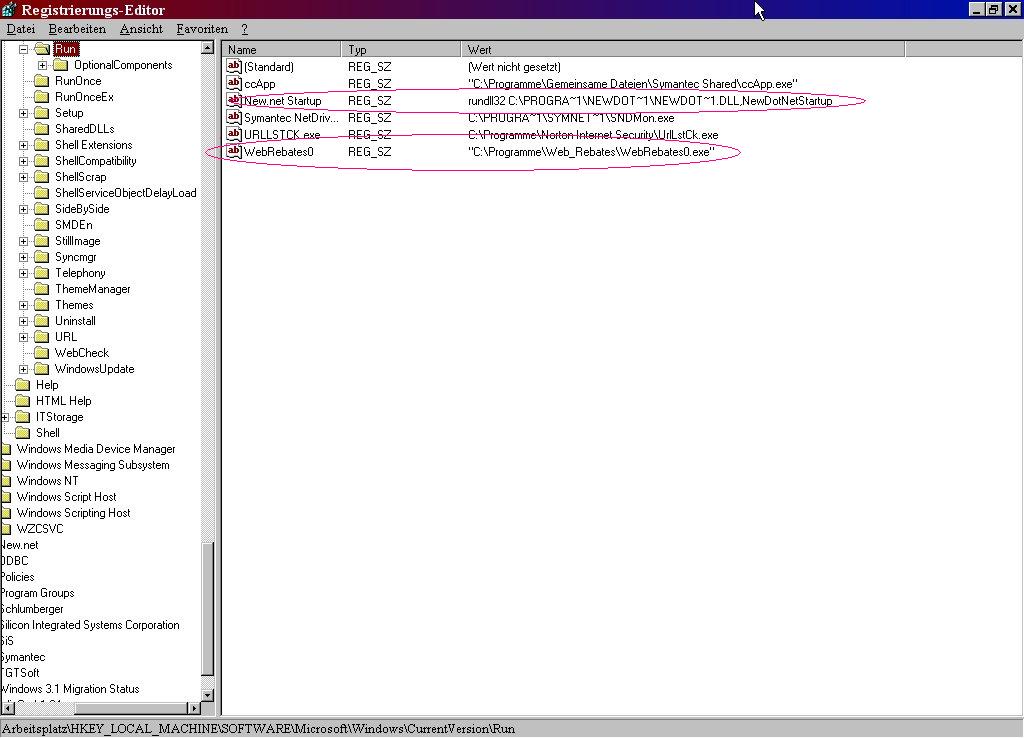Select the Windows Scripting Host key
Viewport: 1024px width, 738px height.
74,513
